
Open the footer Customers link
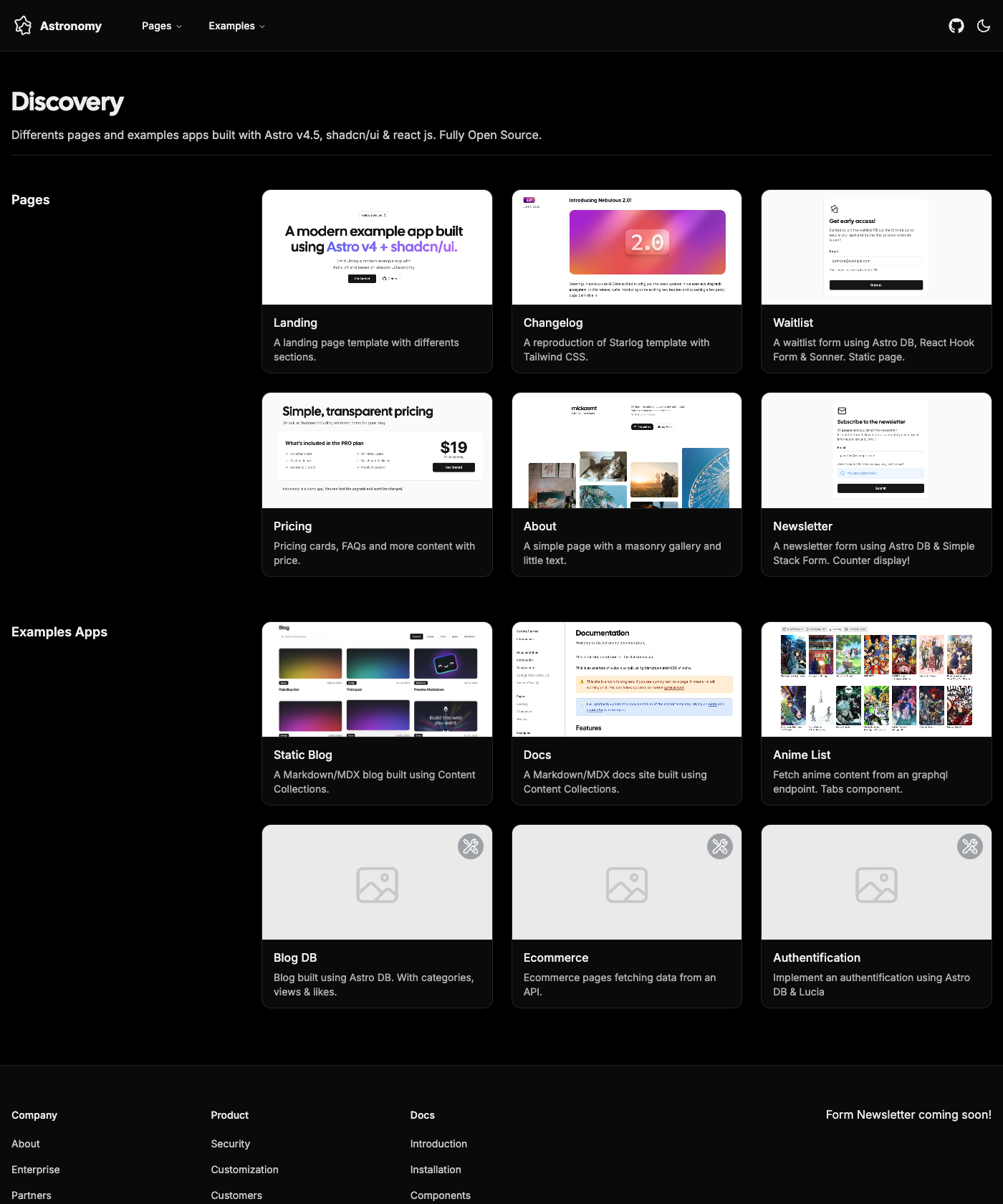click(x=236, y=1195)
